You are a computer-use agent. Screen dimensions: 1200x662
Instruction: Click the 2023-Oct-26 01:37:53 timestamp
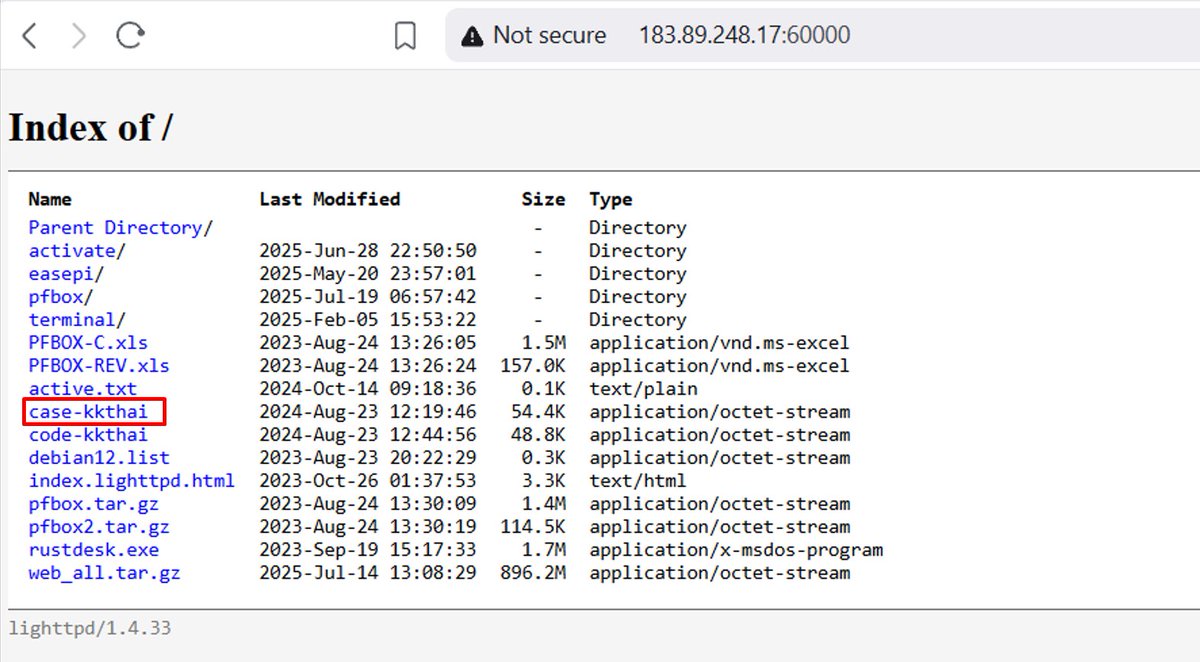click(x=368, y=481)
